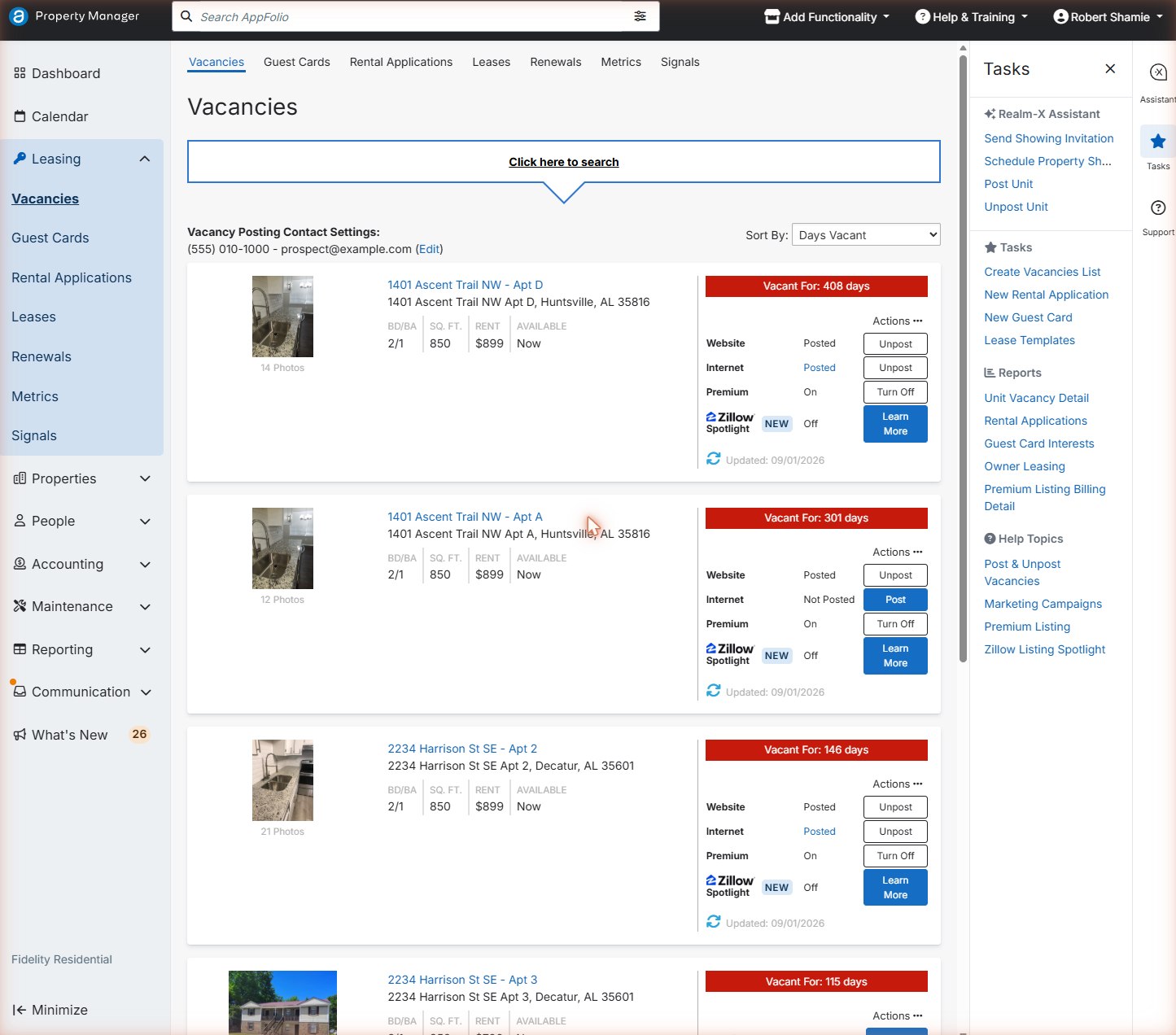
Task: Open Calendar from sidebar
Action: pos(51,116)
